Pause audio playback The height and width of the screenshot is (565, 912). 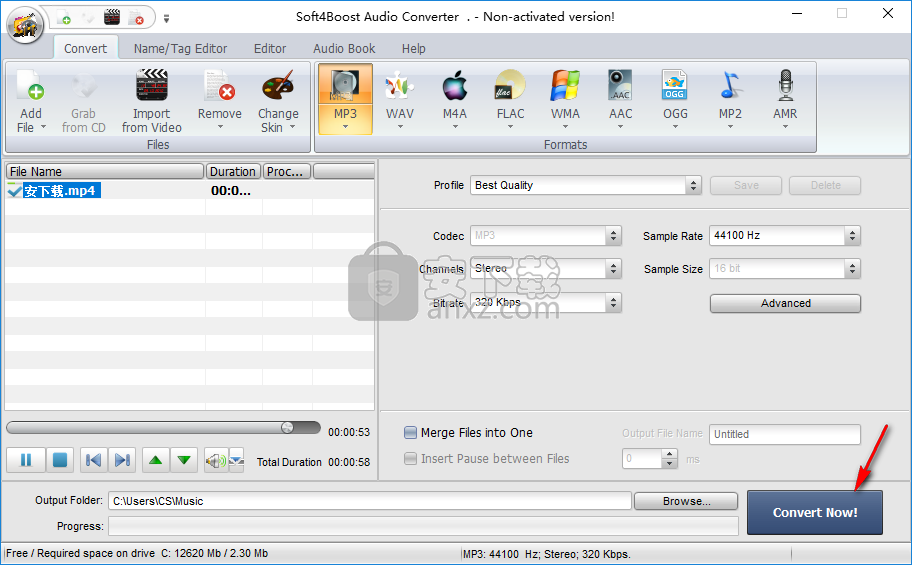[x=26, y=460]
